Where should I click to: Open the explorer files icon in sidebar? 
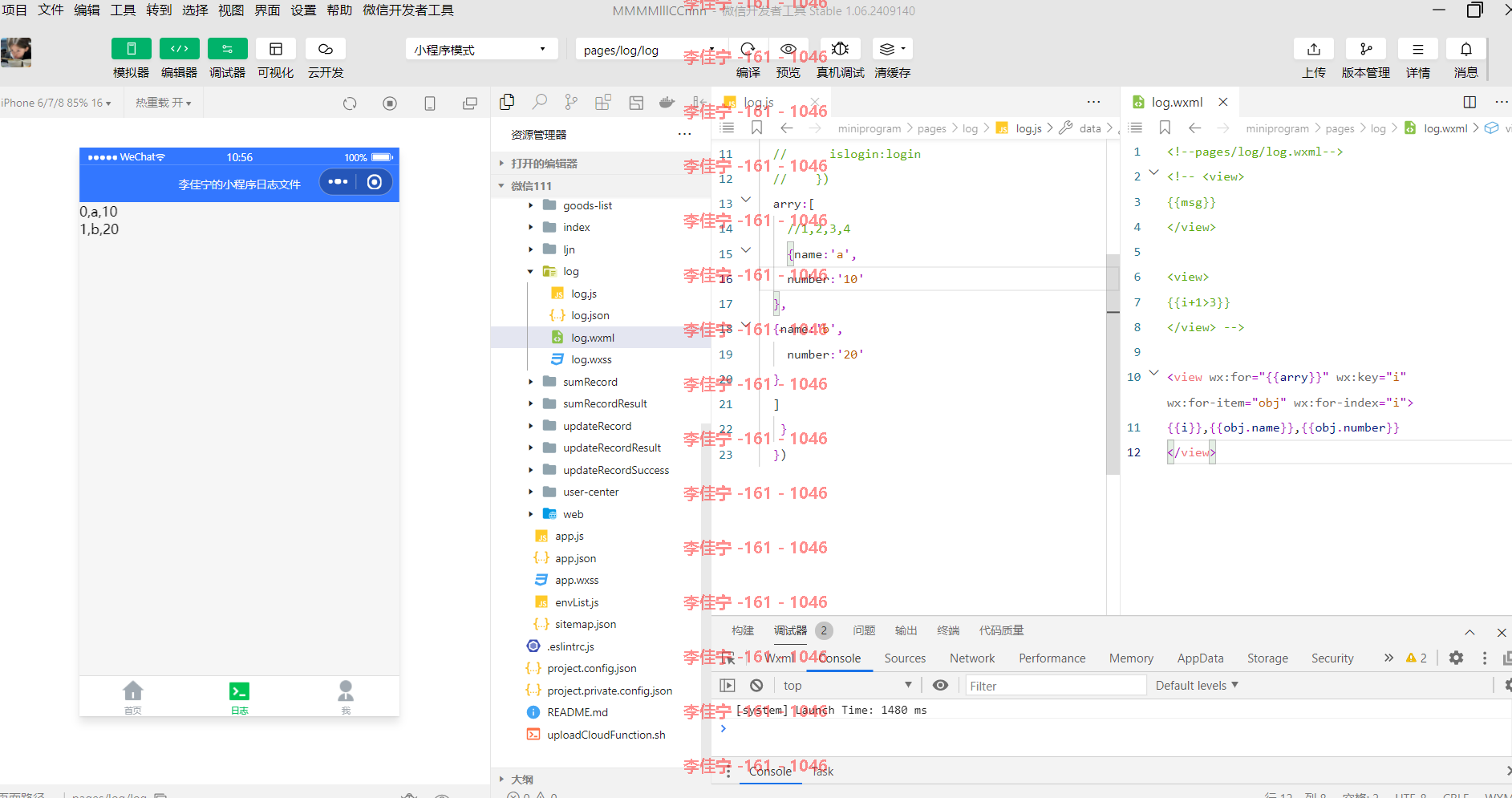pos(507,102)
